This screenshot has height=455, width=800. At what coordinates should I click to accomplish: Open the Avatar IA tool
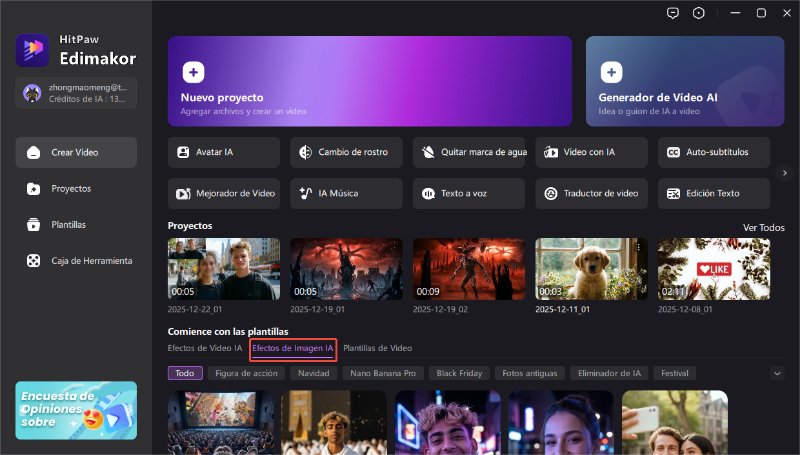[x=223, y=152]
